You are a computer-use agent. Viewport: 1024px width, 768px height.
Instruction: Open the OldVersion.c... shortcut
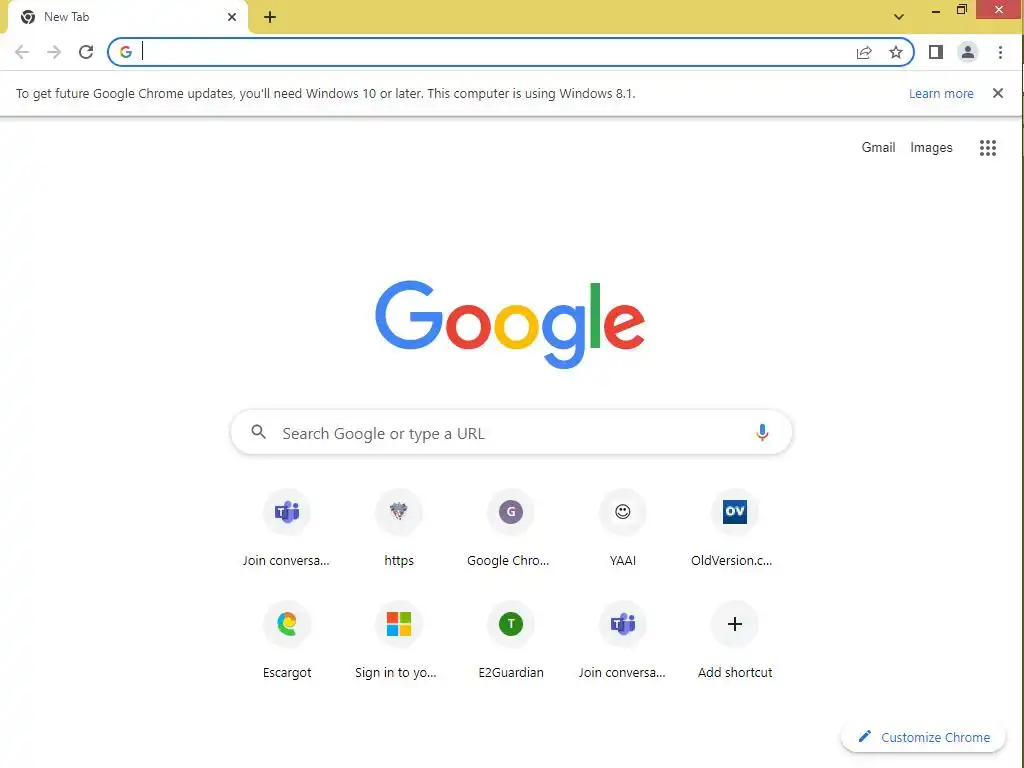734,528
